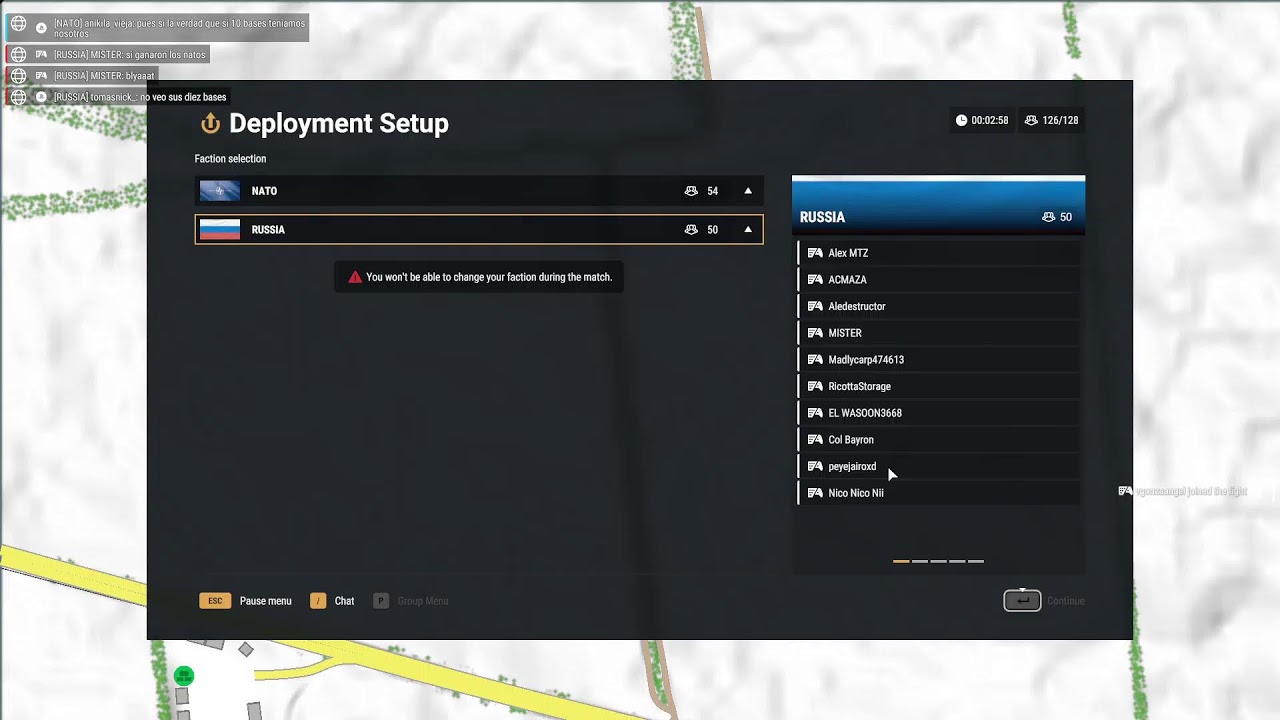
Task: Click the faction change warning message
Action: tap(479, 277)
